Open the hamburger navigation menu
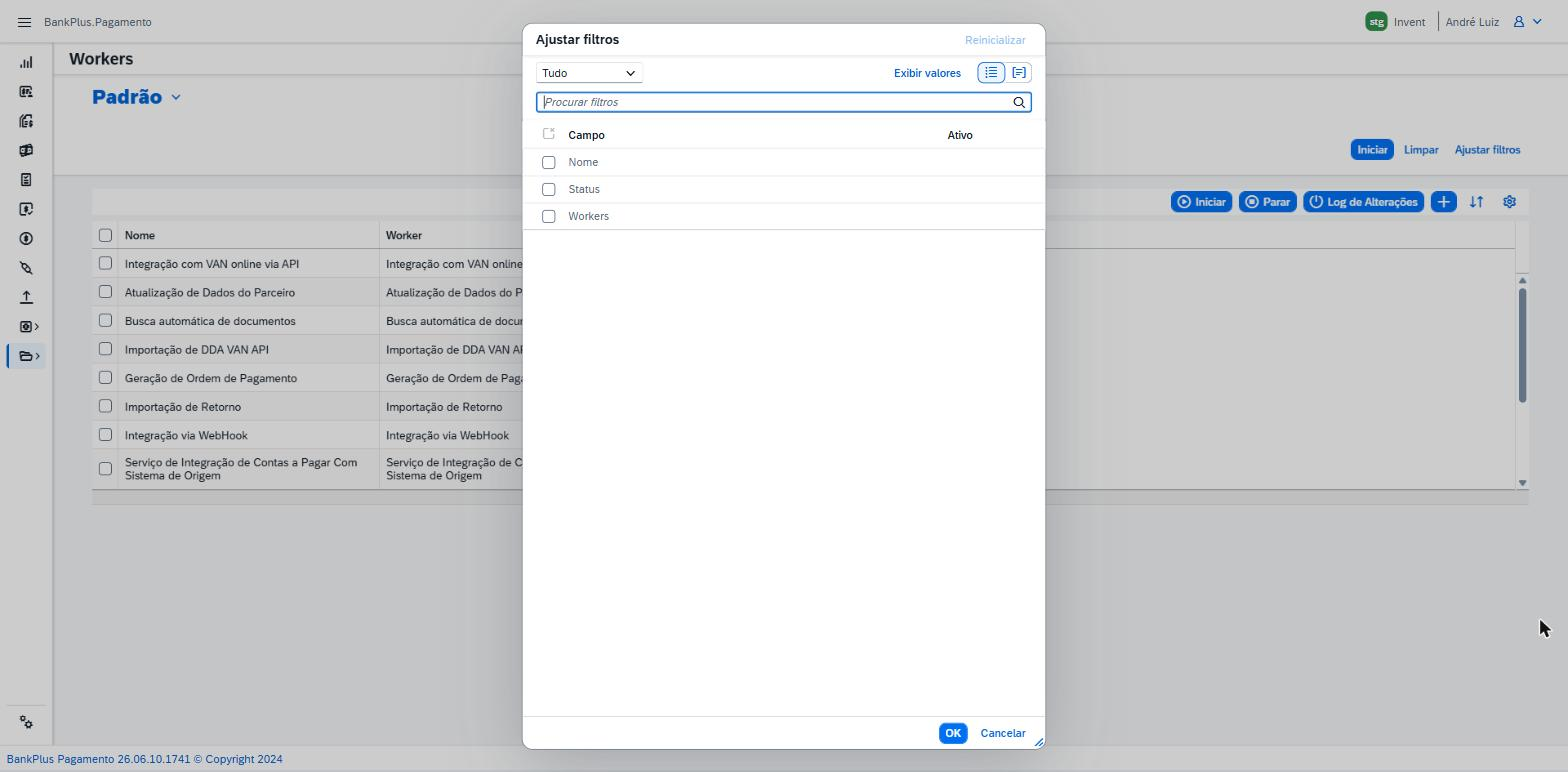 (x=25, y=22)
